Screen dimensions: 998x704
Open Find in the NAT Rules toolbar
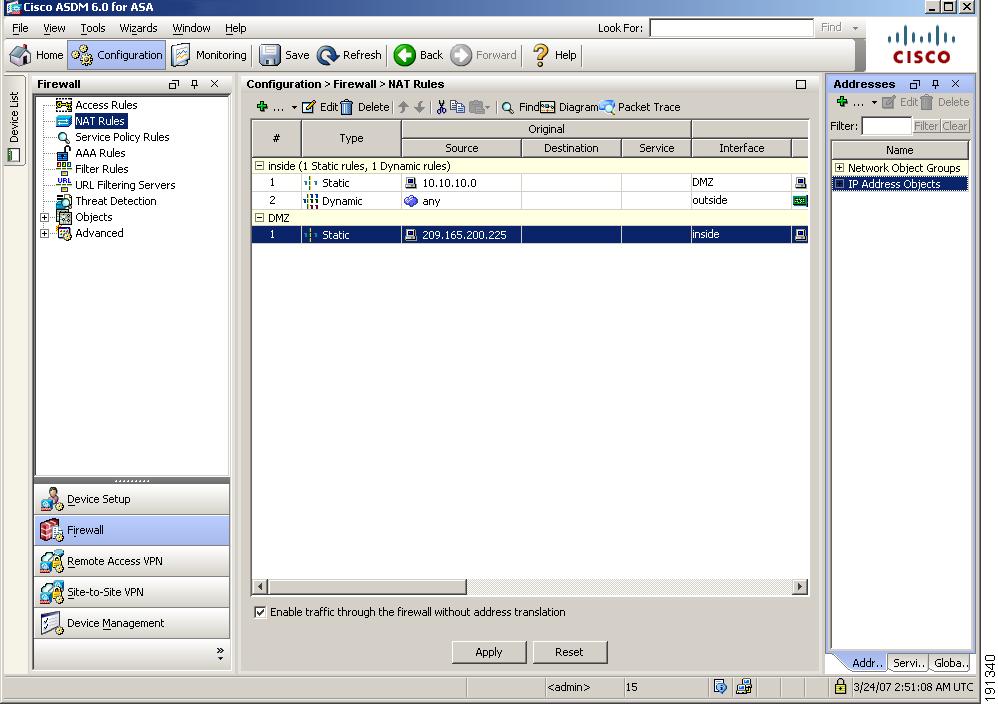coord(520,107)
